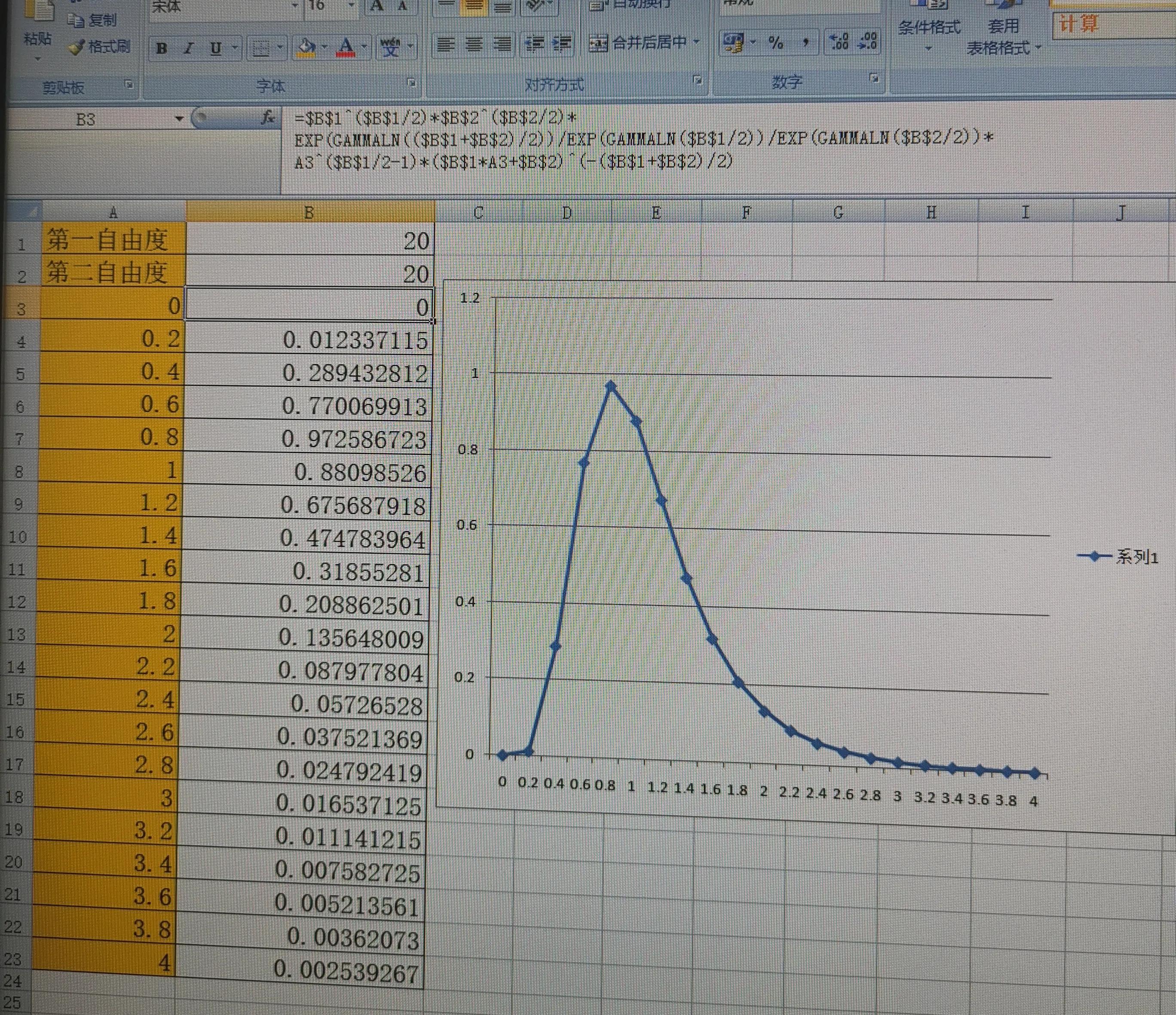Viewport: 1176px width, 1015px height.
Task: Click the increase indent icon
Action: point(562,44)
